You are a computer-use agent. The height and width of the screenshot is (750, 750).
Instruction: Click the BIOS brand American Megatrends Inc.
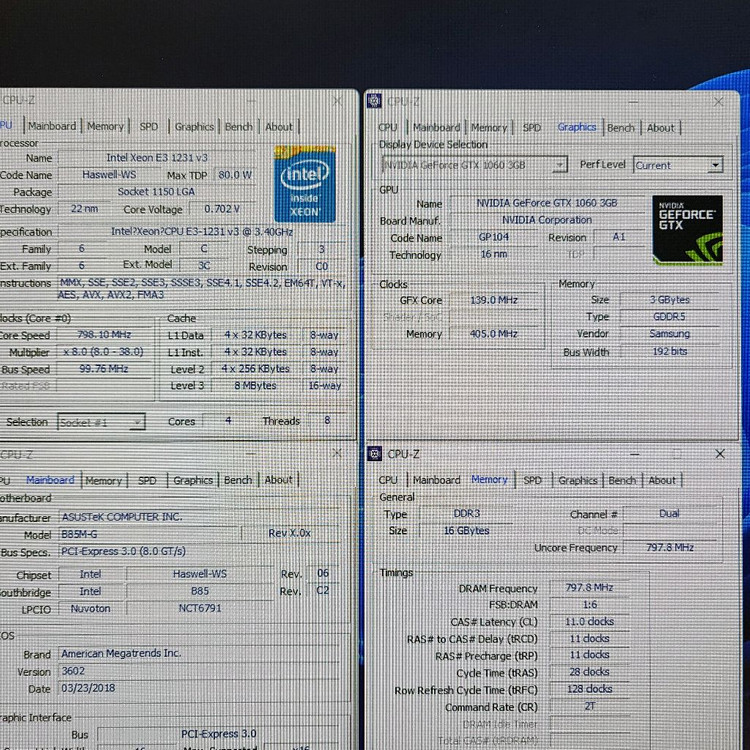pos(199,653)
